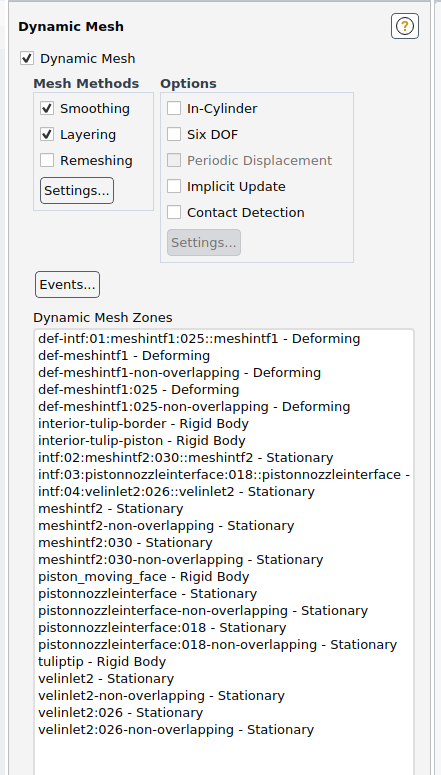The width and height of the screenshot is (441, 775).
Task: Select def-meshintf1 - Deforming zone
Action: tap(124, 356)
